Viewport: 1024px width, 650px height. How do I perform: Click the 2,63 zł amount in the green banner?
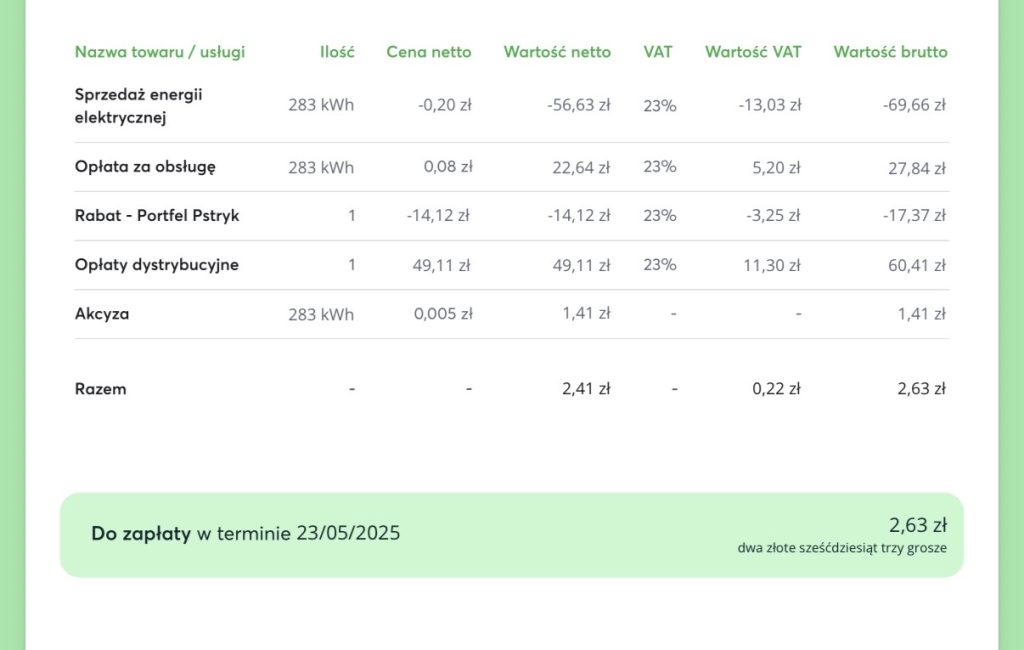(917, 526)
